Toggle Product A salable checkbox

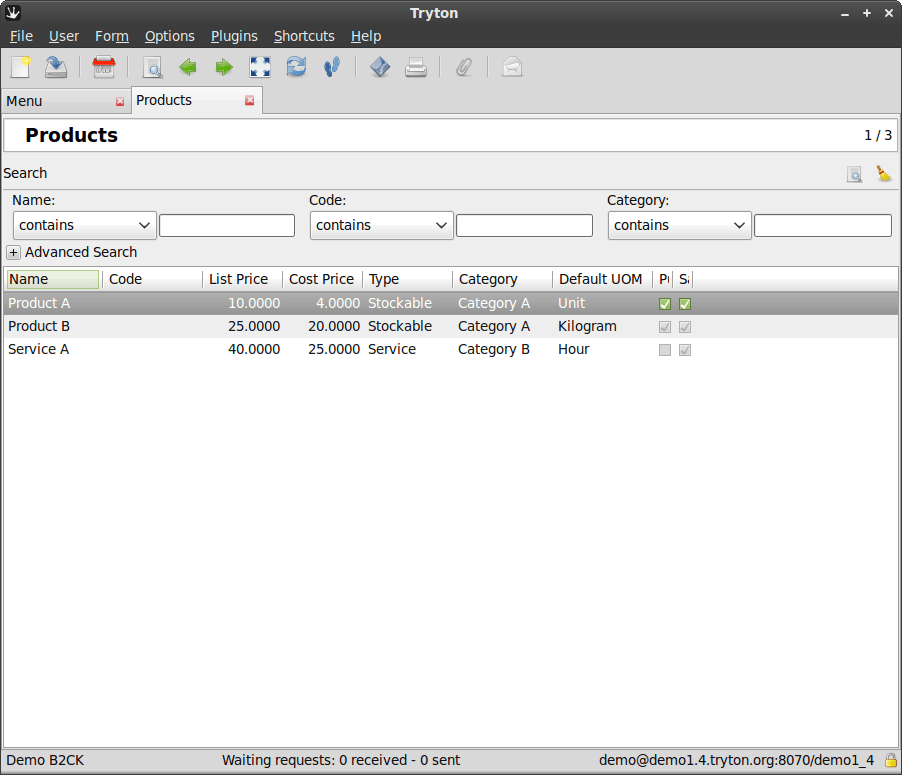(685, 304)
